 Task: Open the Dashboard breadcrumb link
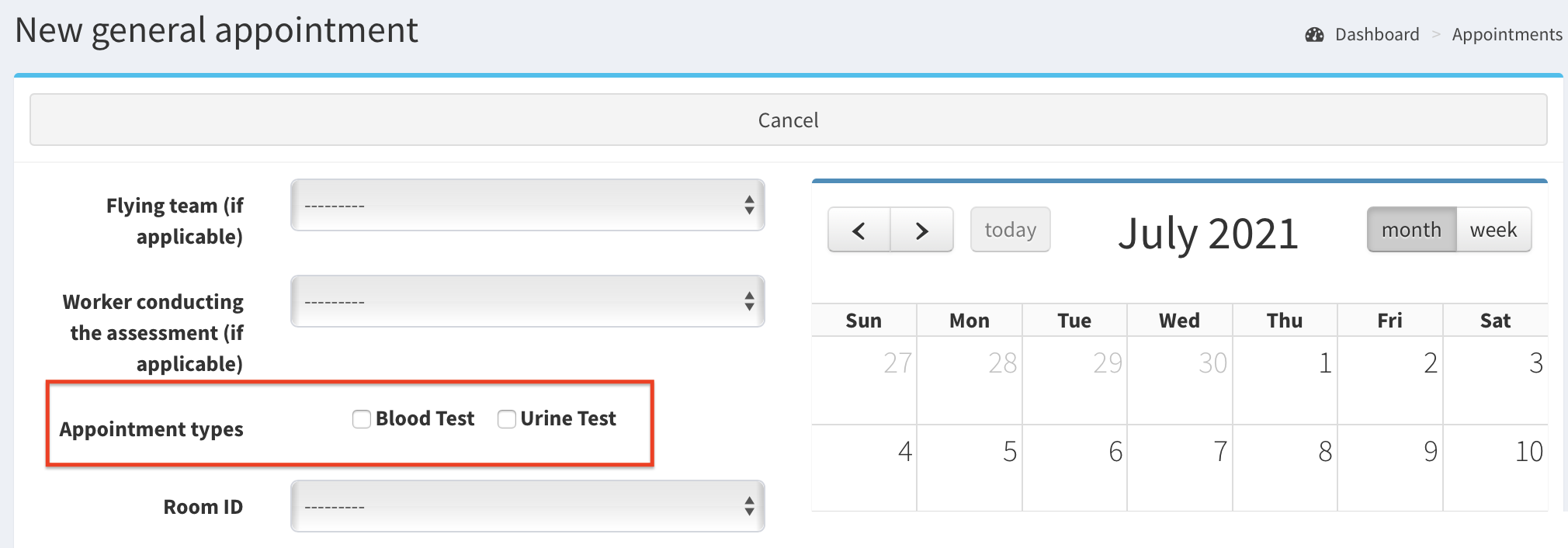point(1377,35)
